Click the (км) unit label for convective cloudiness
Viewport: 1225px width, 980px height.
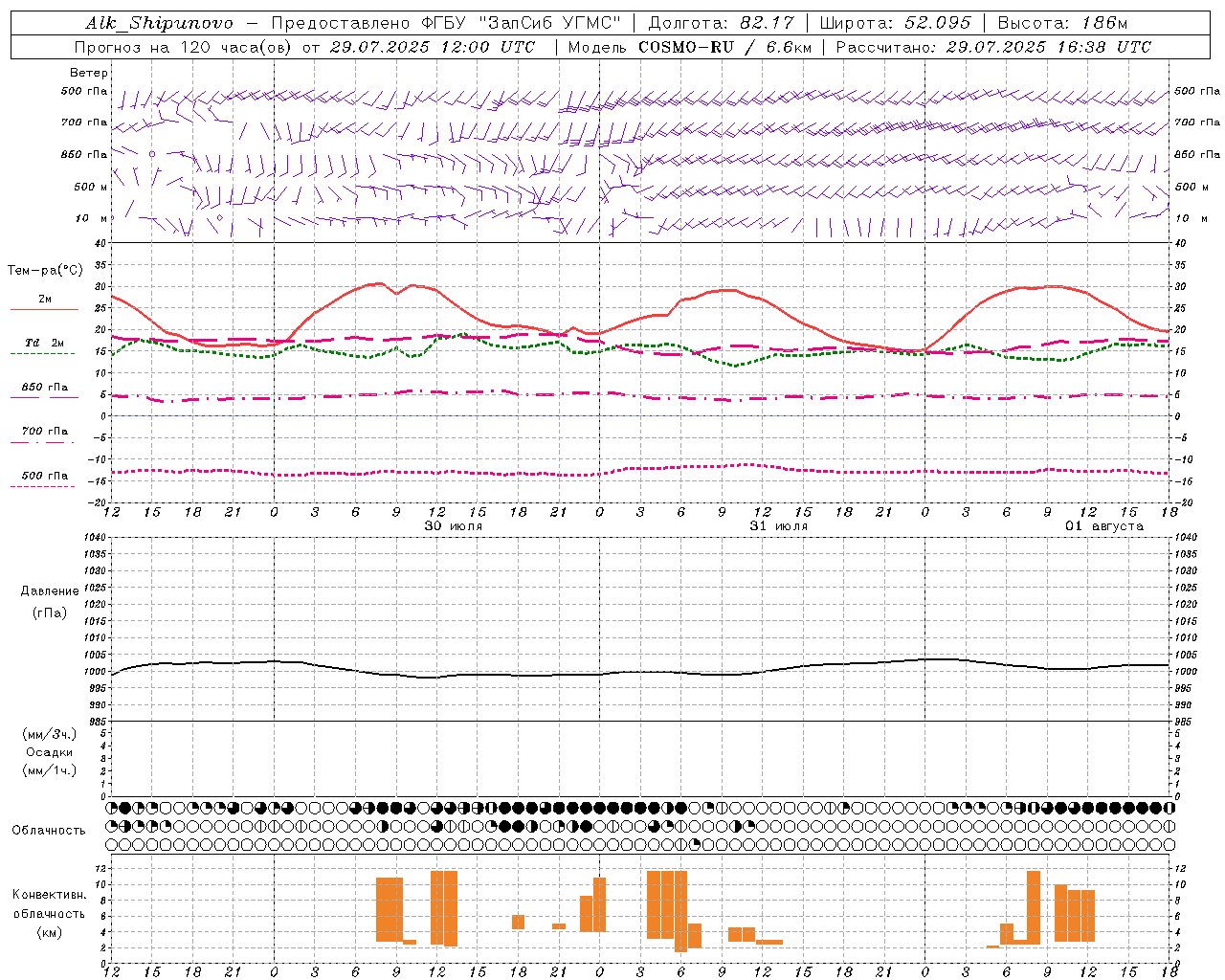pos(50,932)
